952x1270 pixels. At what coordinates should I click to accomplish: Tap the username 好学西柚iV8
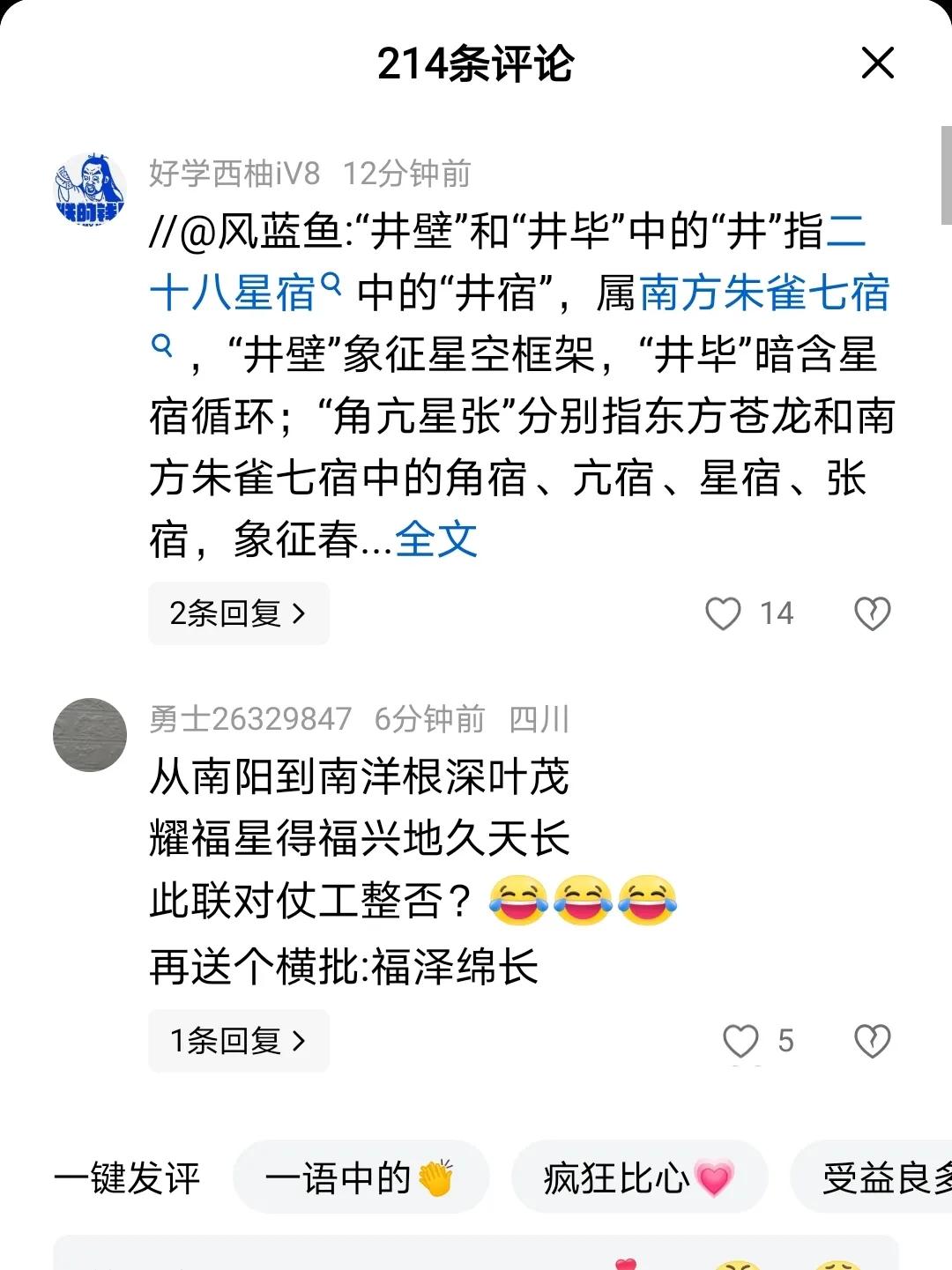point(234,174)
